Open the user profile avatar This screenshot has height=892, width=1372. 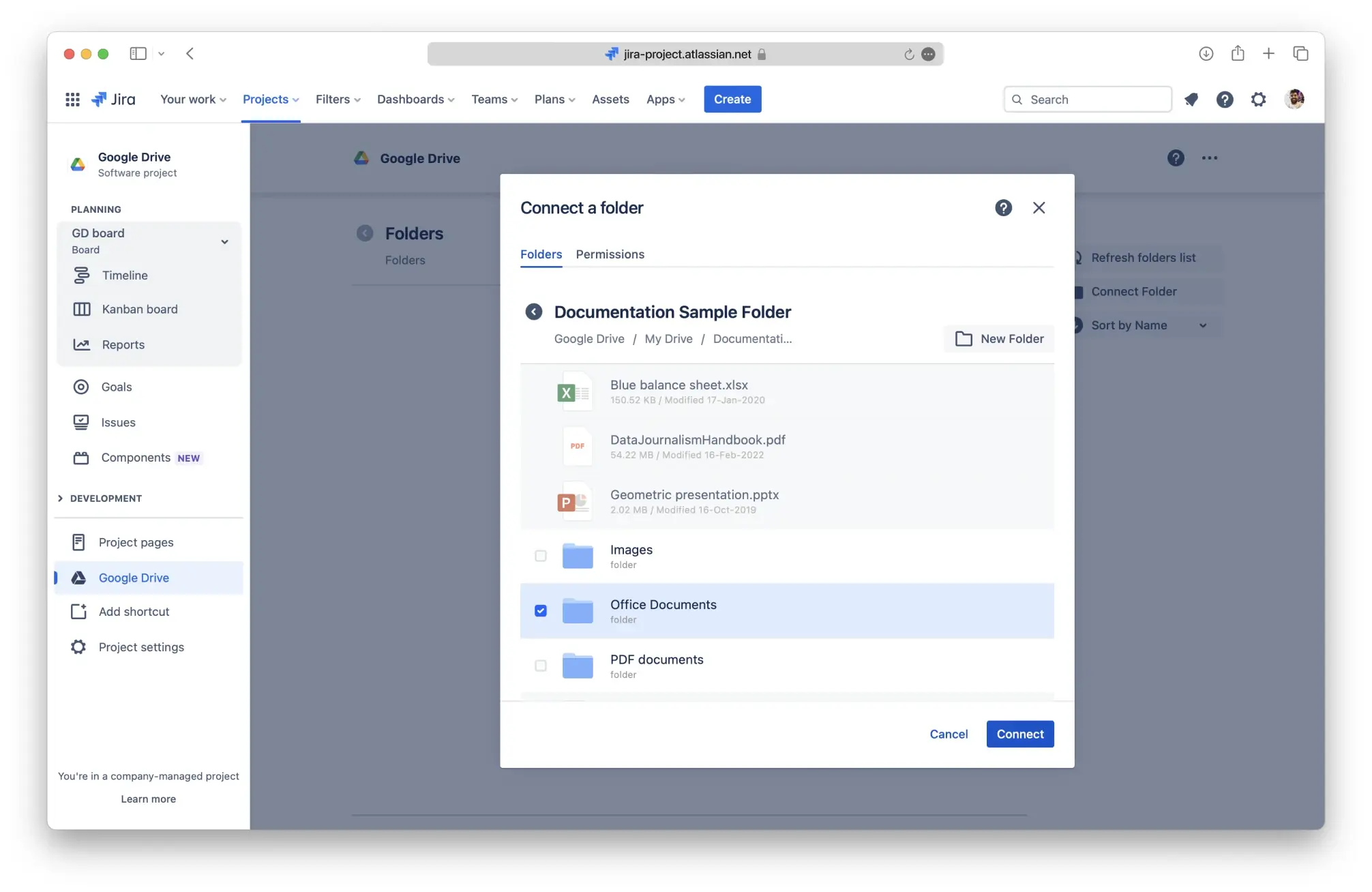click(1294, 99)
